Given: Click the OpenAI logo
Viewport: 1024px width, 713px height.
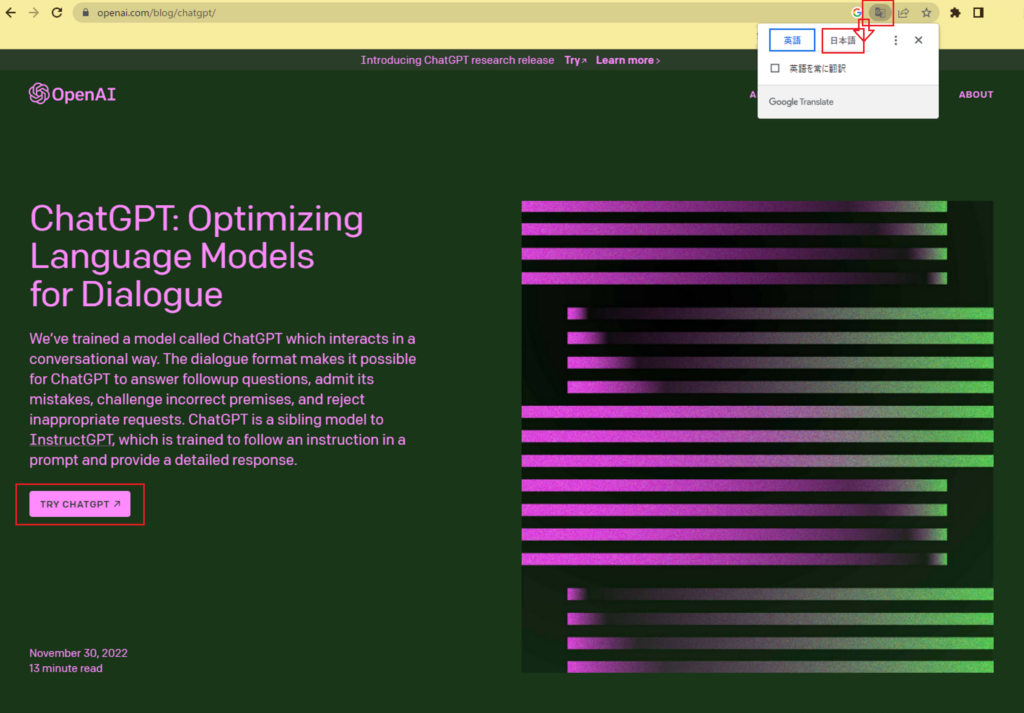Looking at the screenshot, I should tap(73, 95).
